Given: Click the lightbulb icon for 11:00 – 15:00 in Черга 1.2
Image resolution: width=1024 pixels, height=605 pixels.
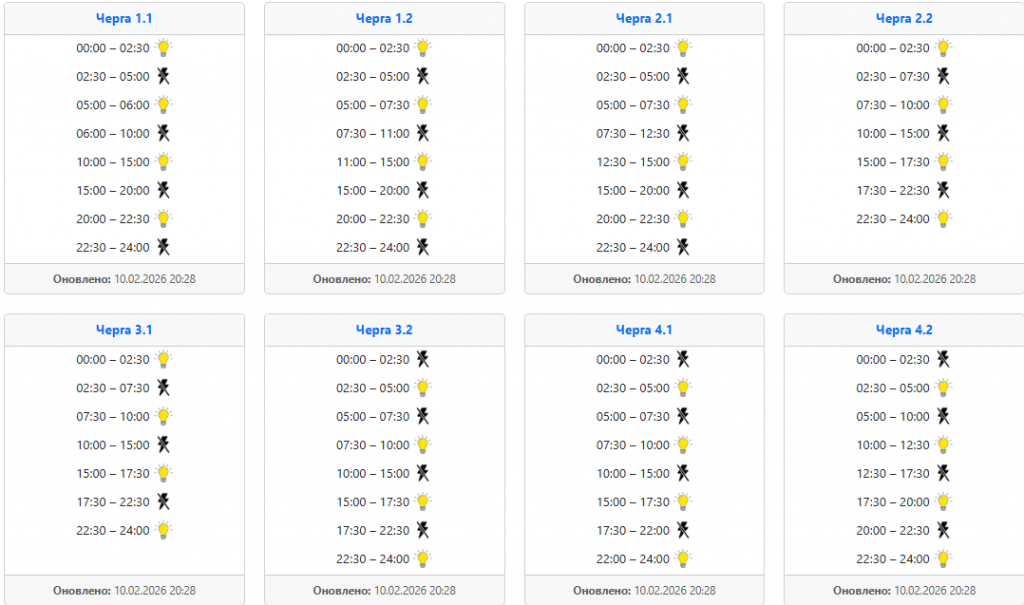Looking at the screenshot, I should point(423,161).
